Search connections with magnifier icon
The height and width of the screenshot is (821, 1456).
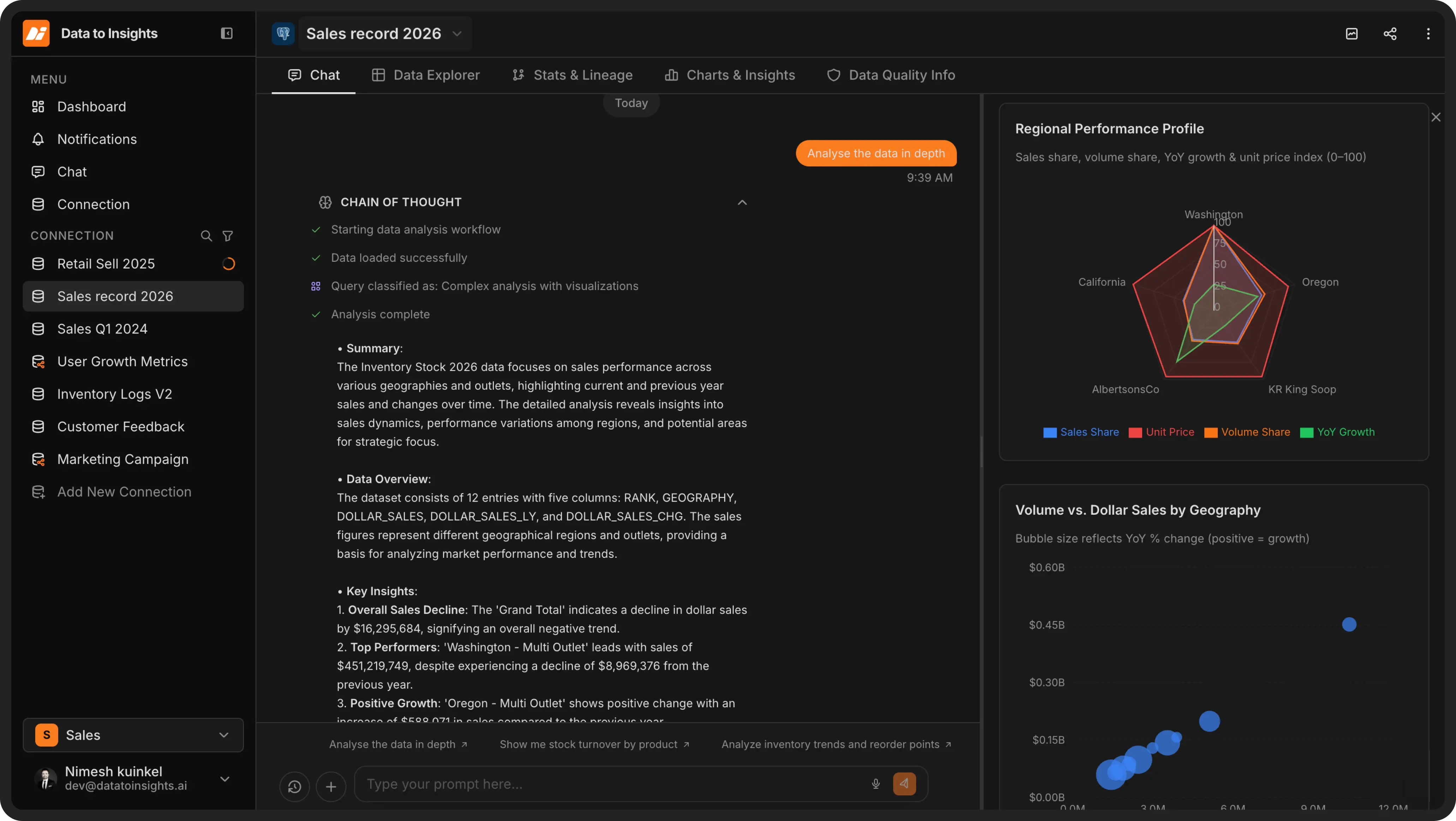tap(206, 236)
